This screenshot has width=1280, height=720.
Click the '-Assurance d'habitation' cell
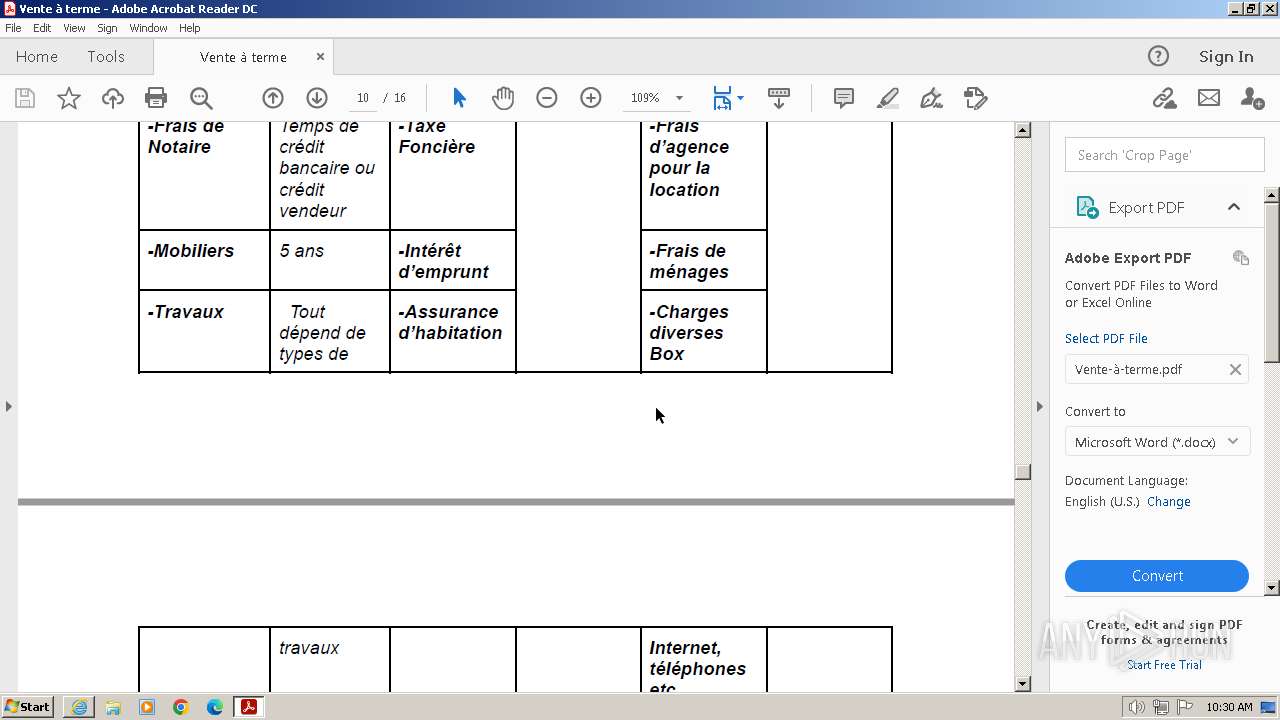[x=453, y=331]
